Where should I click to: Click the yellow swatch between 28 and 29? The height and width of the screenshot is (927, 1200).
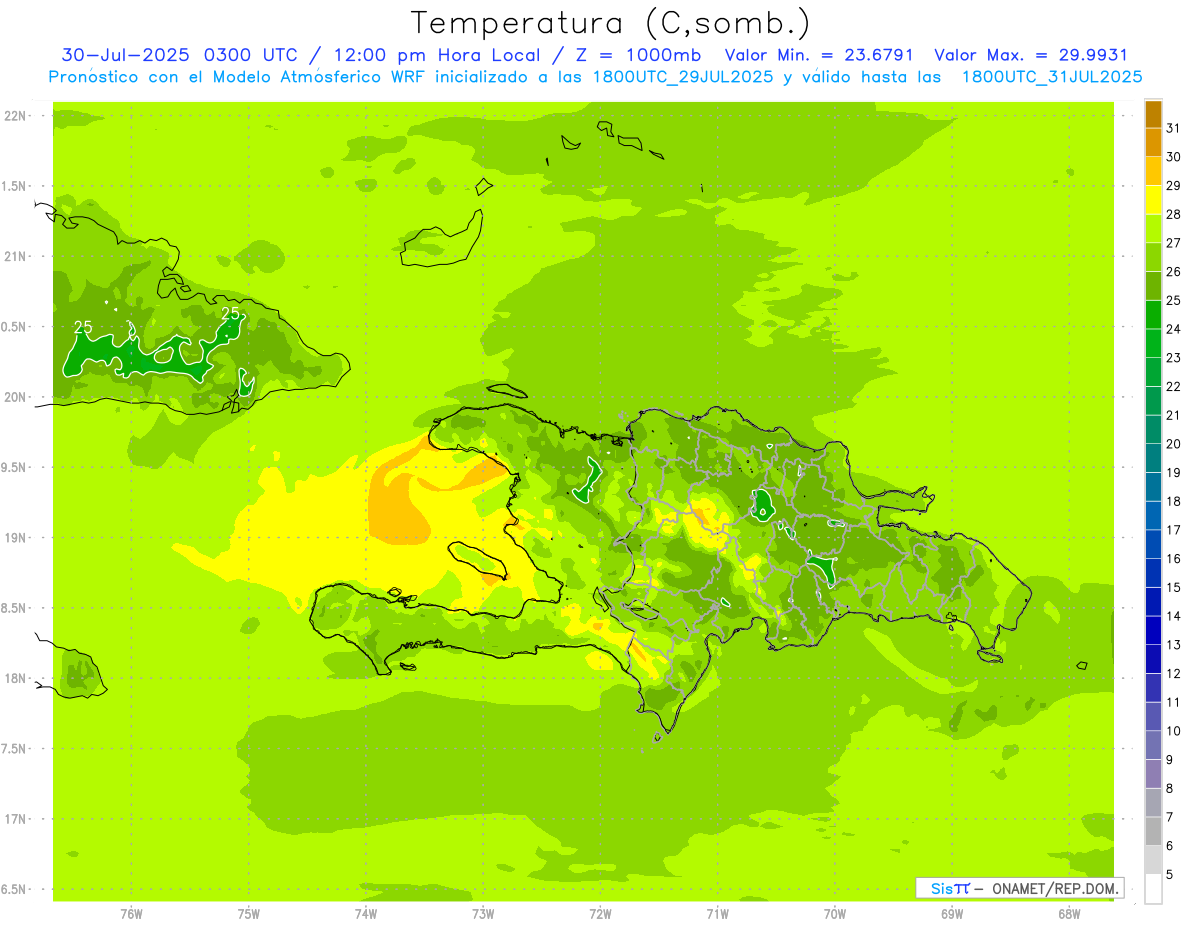pyautogui.click(x=1153, y=200)
